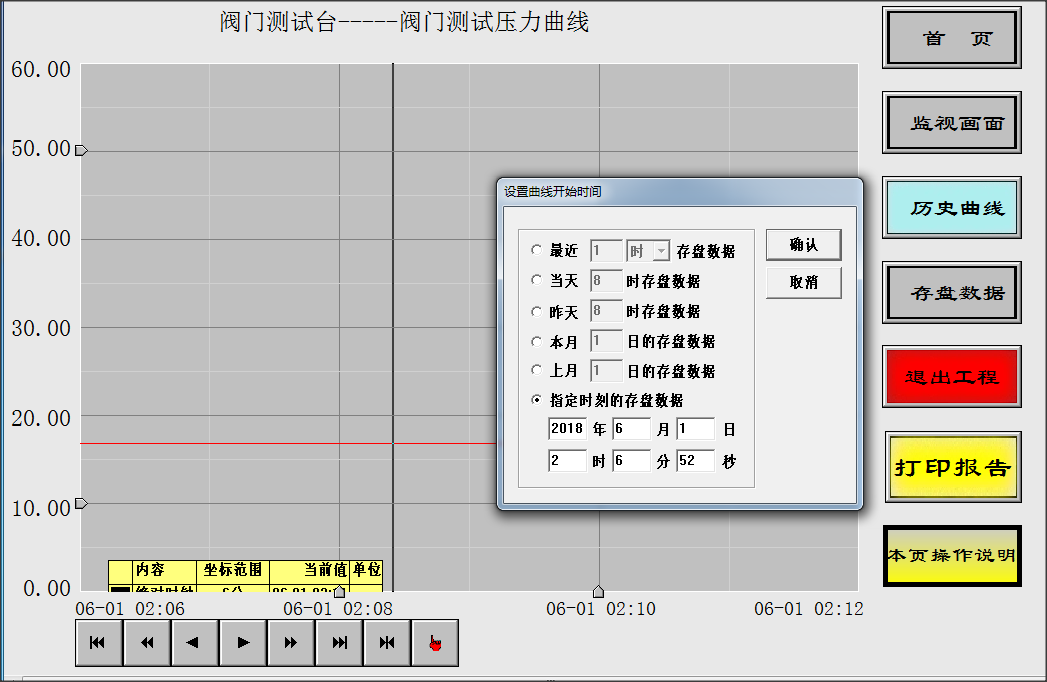Viewport: 1047px width, 682px height.
Task: Click the skip-to-next playback icon
Action: coord(338,642)
